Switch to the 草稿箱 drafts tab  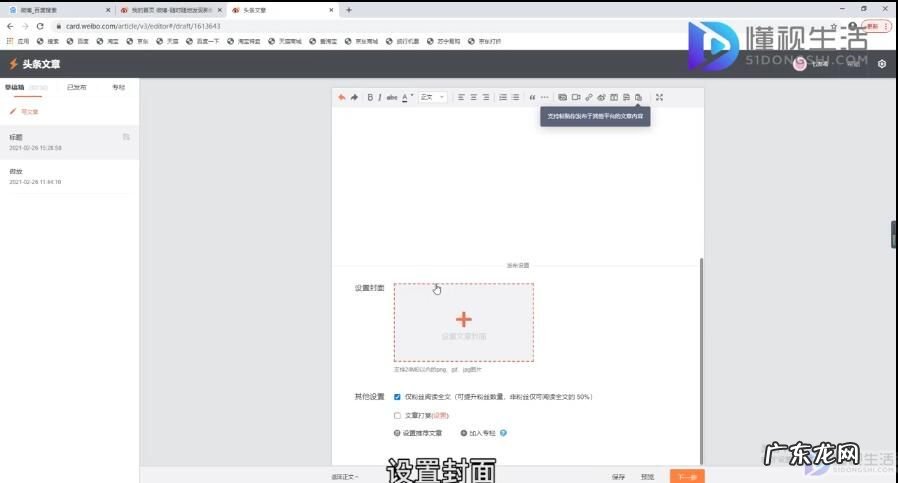pos(15,88)
